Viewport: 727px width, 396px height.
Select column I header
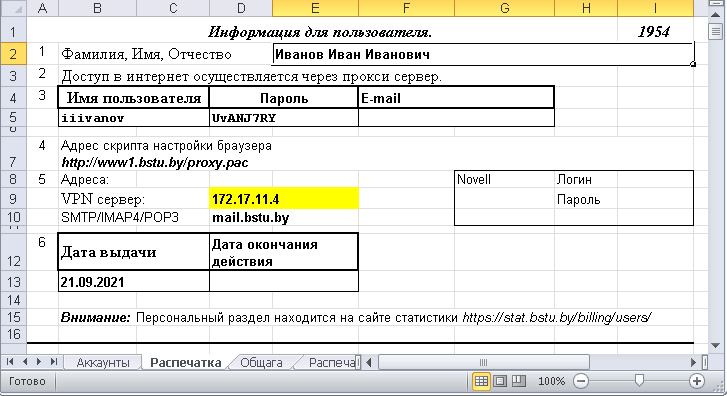click(x=656, y=8)
